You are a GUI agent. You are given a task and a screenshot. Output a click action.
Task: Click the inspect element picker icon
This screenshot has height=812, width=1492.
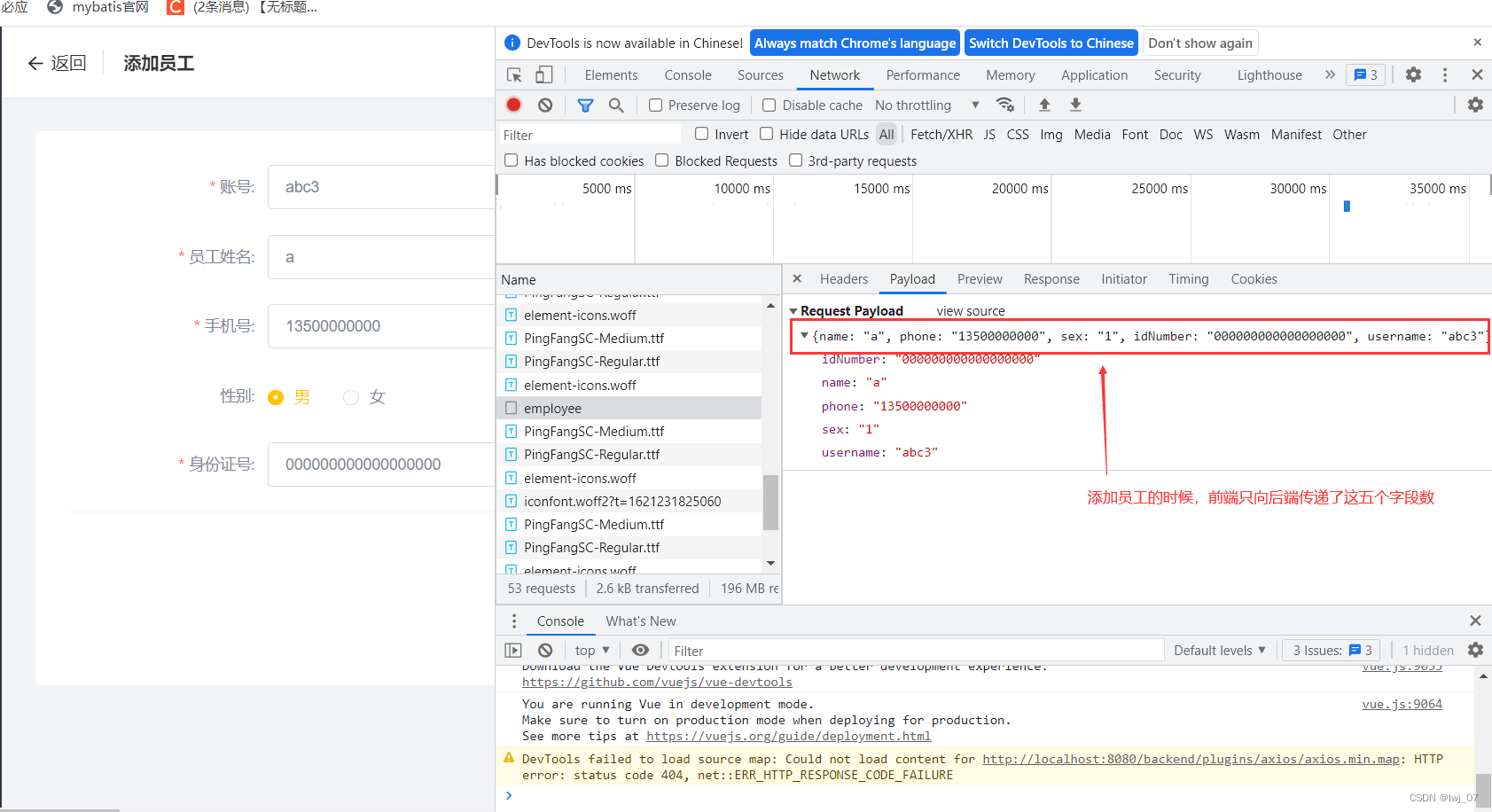[514, 75]
